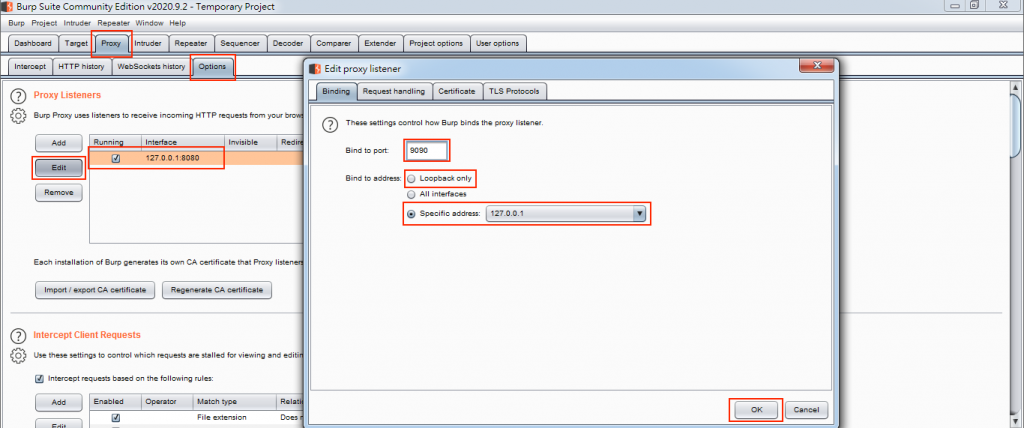Open the Repeater menu in menu bar

click(x=114, y=23)
